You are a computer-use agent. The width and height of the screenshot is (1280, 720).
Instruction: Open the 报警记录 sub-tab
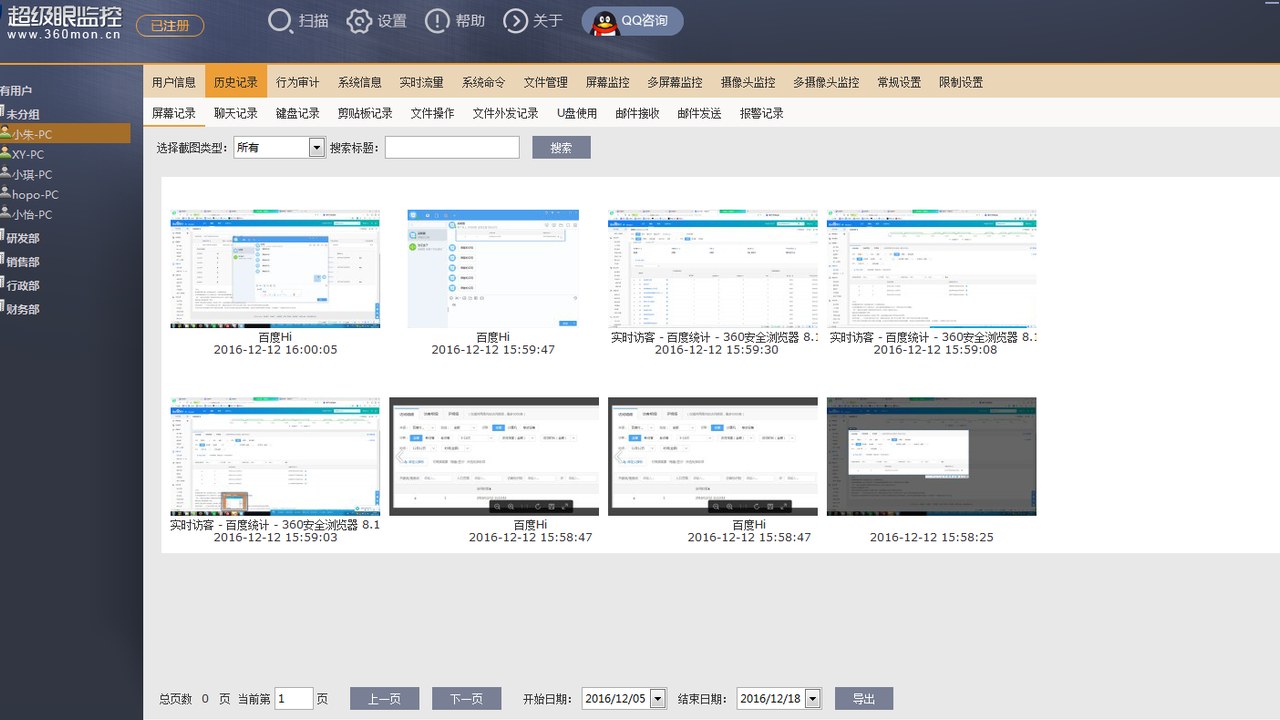[762, 113]
